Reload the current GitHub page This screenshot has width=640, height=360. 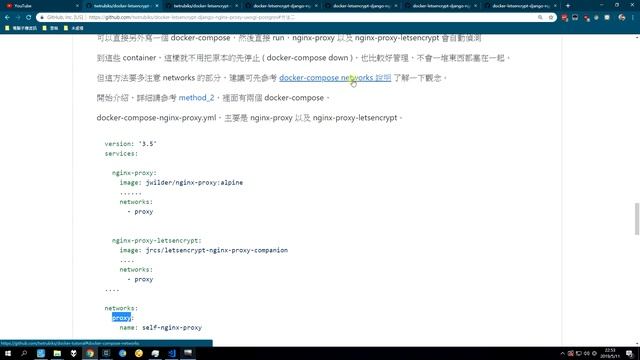[x=29, y=18]
